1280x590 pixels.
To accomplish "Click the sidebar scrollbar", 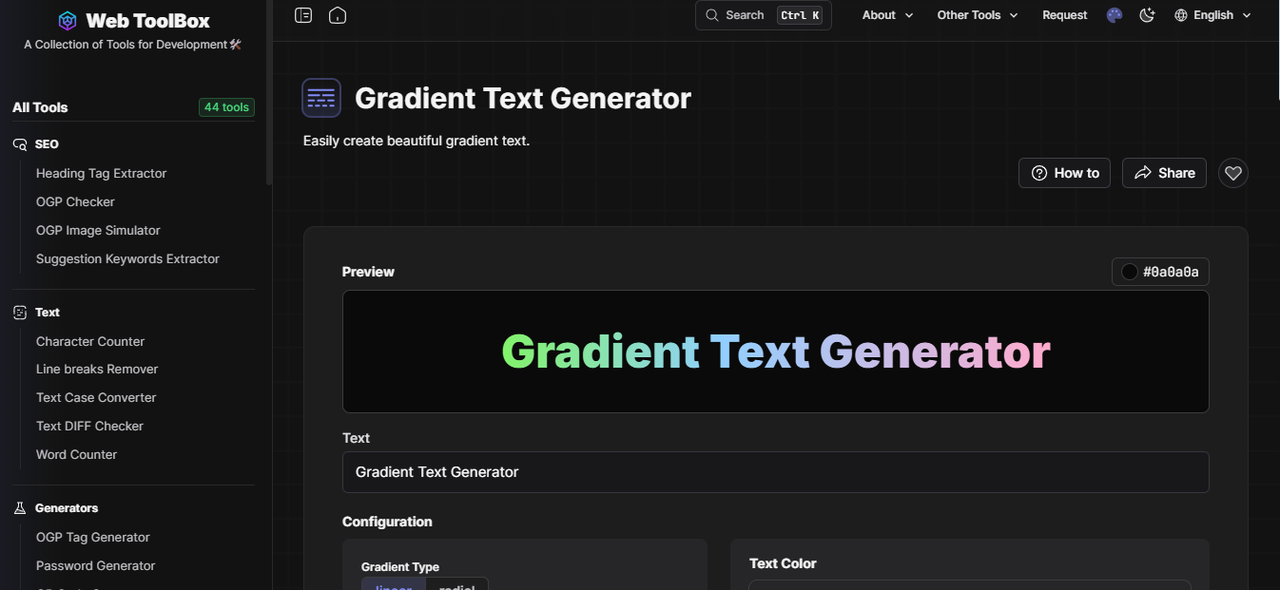I will click(x=269, y=92).
